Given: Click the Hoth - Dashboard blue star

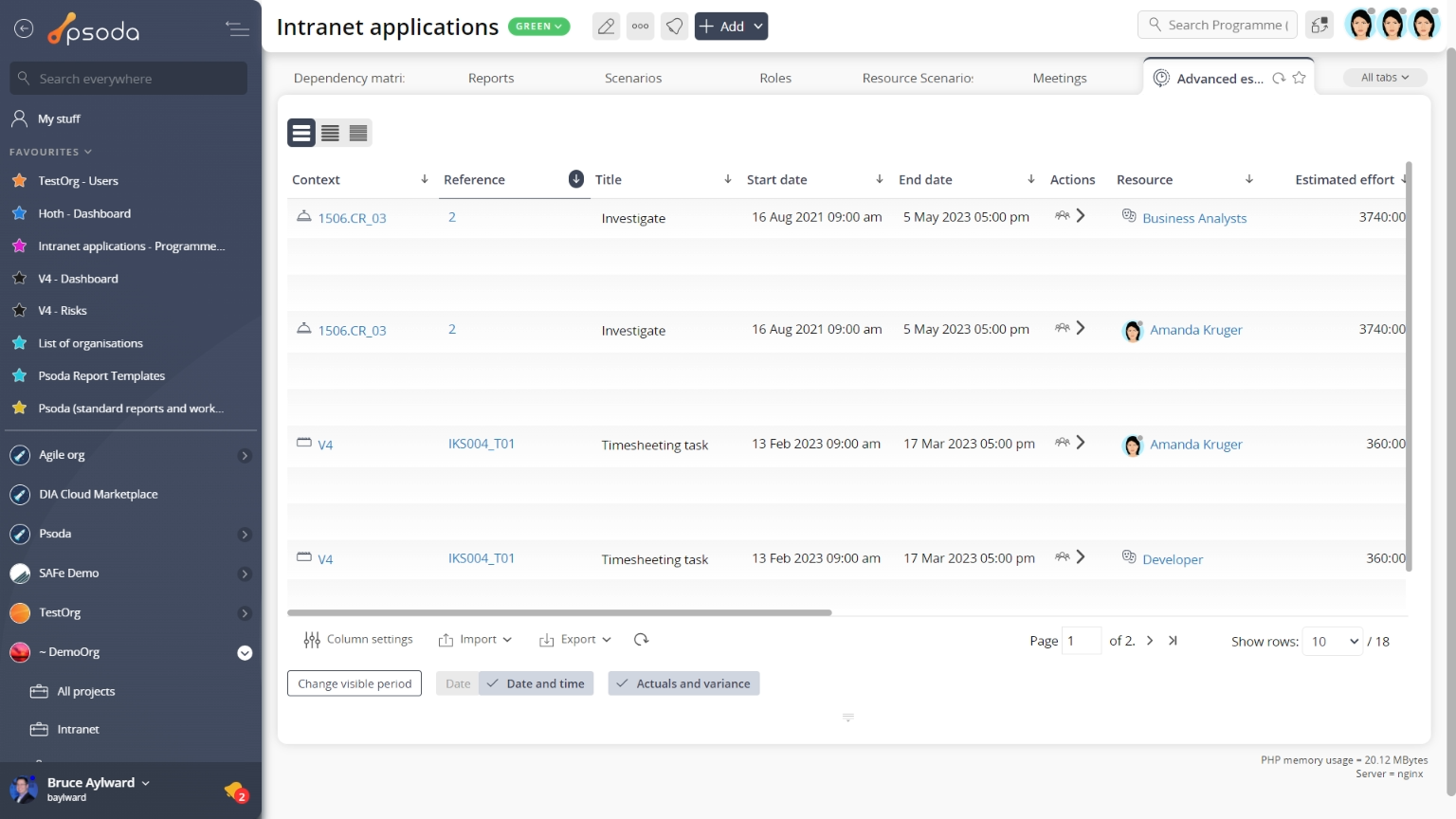Looking at the screenshot, I should [x=19, y=213].
